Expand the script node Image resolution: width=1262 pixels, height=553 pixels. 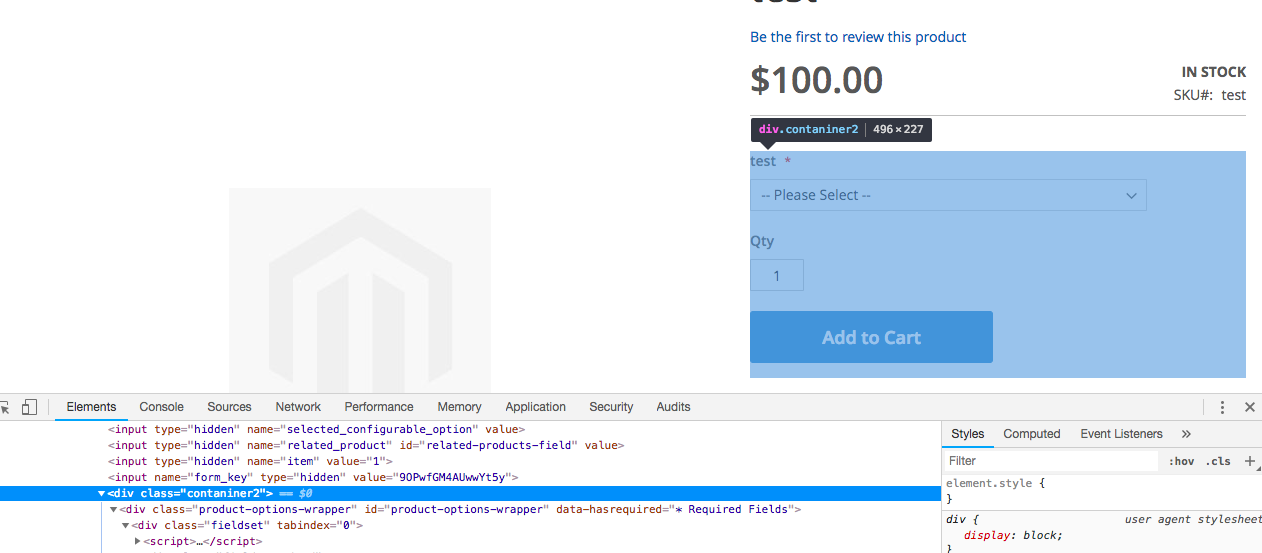(x=138, y=541)
